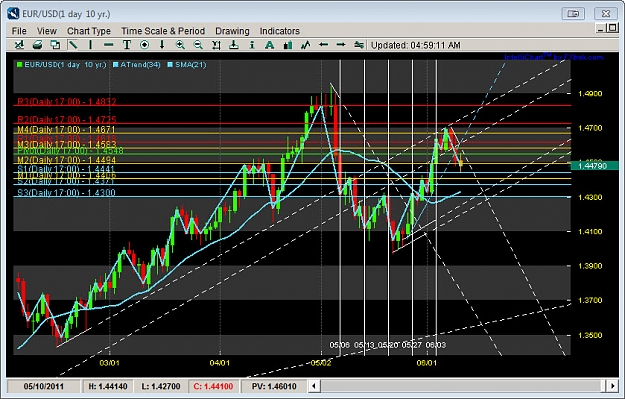Screen dimensions: 625x399
Task: Open the Chart Type menu
Action: pos(89,31)
